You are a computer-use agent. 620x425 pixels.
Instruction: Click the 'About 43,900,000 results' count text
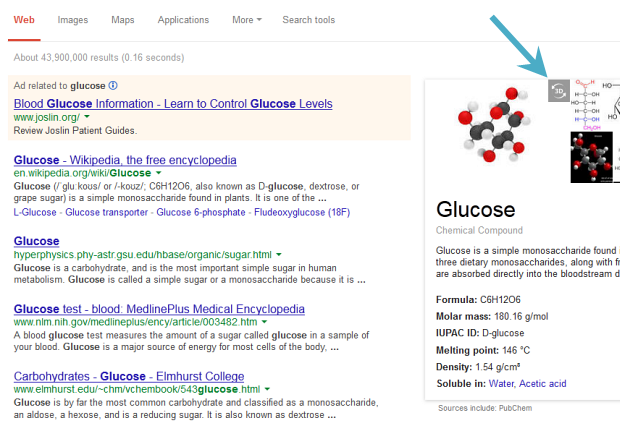click(x=99, y=58)
